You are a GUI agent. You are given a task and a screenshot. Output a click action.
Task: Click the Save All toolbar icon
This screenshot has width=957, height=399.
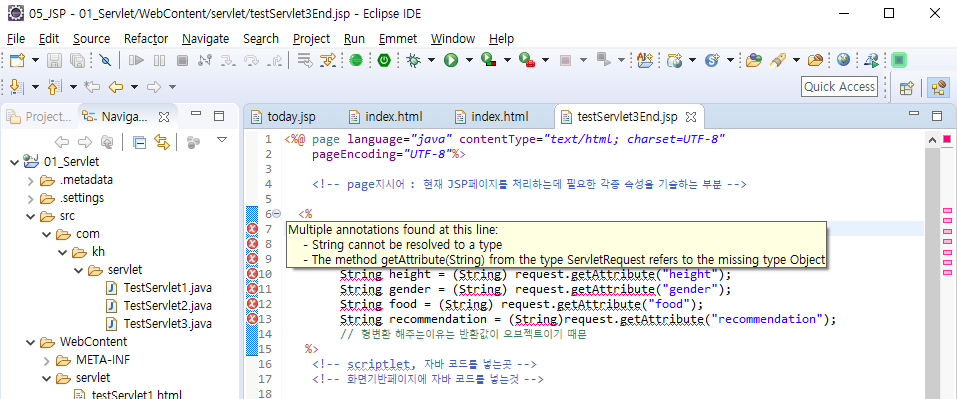point(78,60)
